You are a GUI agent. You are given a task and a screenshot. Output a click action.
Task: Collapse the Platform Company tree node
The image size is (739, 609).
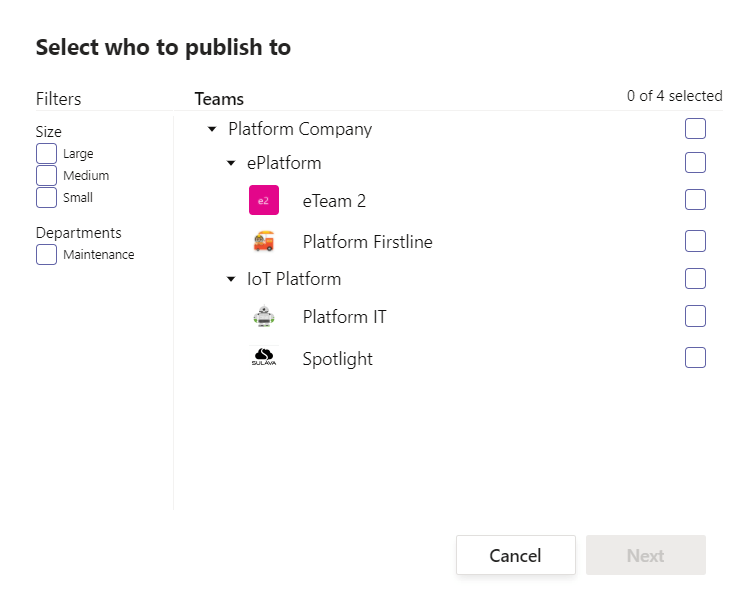coord(212,129)
